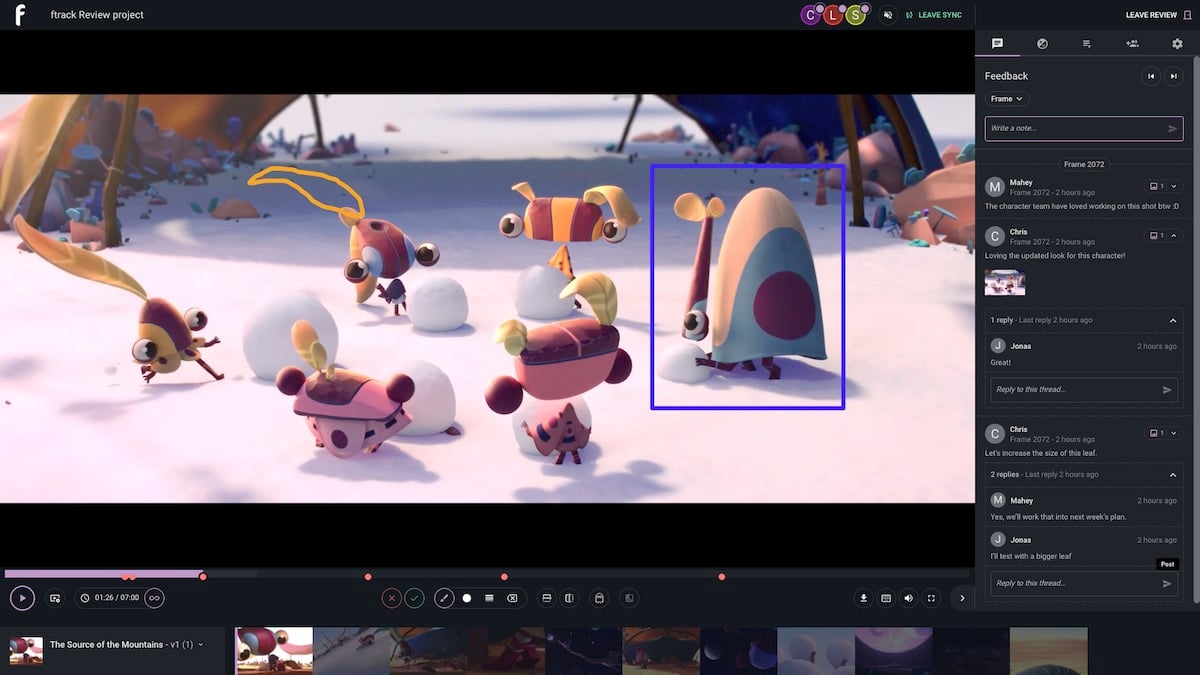Jump to previous feedback note

(1151, 76)
